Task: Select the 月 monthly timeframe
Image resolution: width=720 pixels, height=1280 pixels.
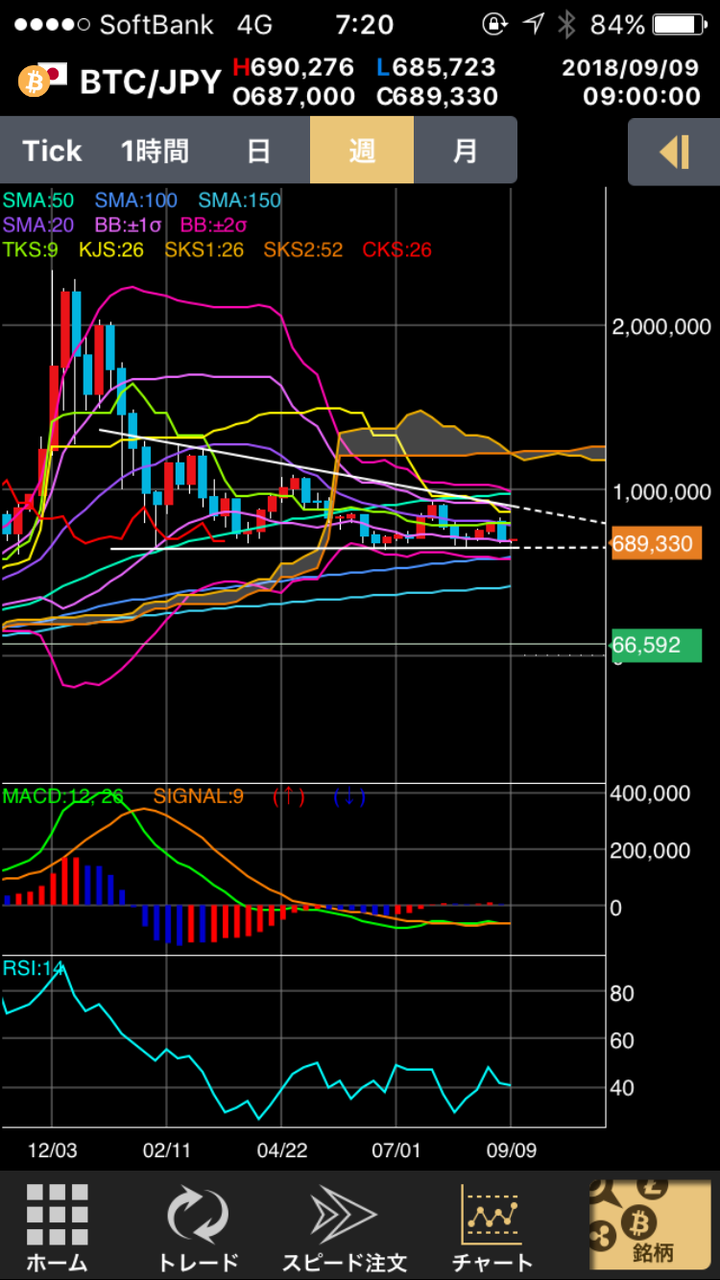Action: pos(465,151)
